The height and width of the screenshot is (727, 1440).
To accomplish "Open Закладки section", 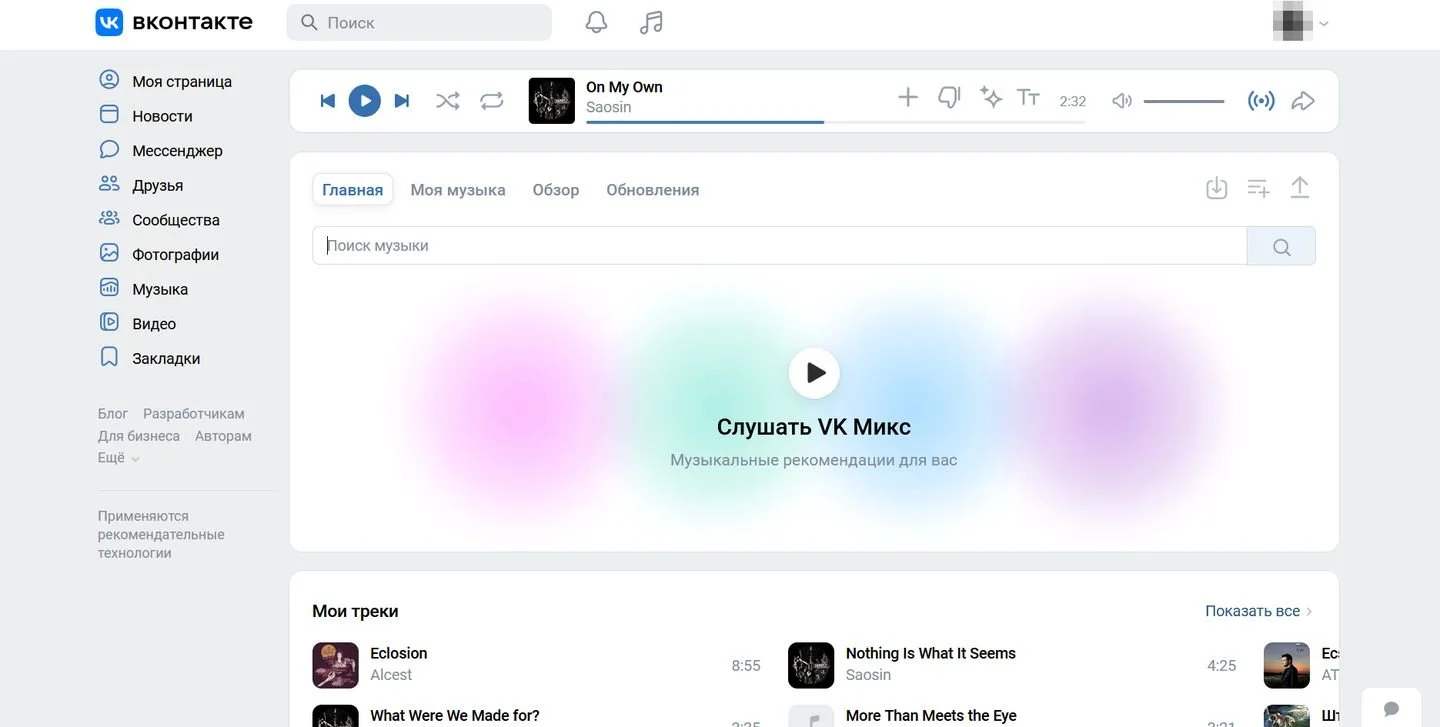I will (x=149, y=359).
